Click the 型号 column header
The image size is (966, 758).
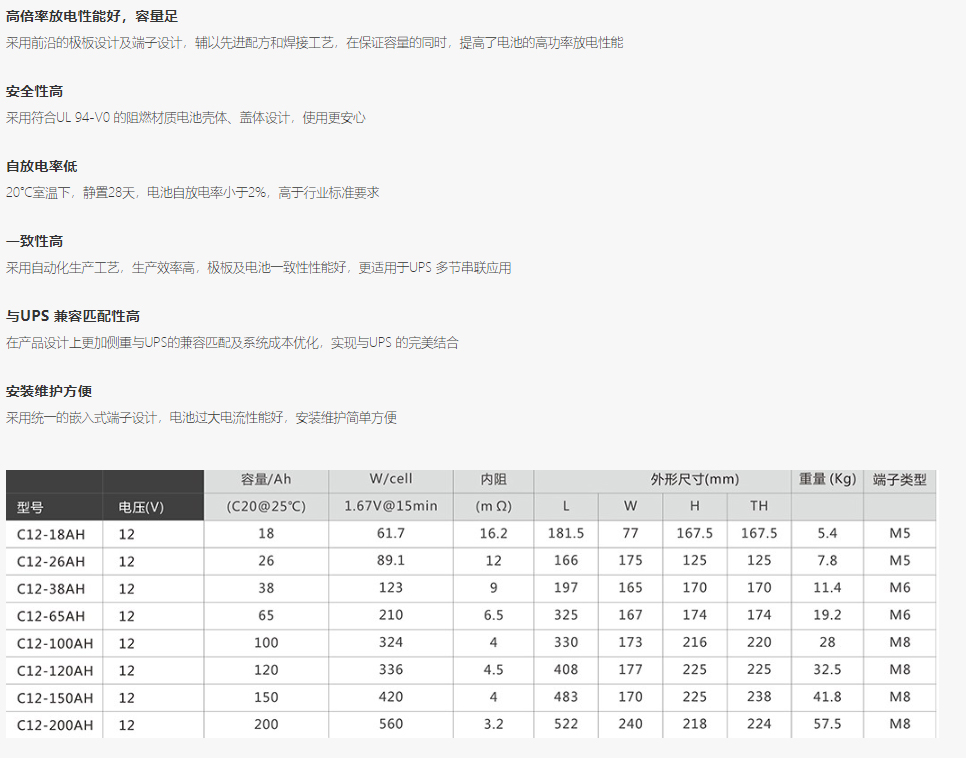[31, 507]
